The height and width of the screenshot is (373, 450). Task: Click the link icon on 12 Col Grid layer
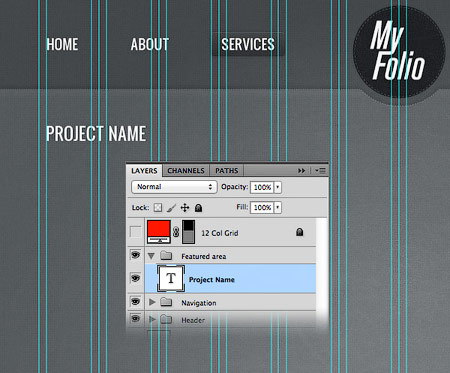pos(176,232)
